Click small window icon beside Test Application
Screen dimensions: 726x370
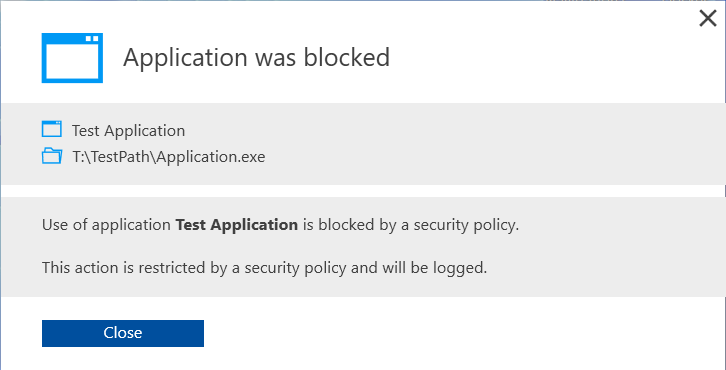coord(51,129)
